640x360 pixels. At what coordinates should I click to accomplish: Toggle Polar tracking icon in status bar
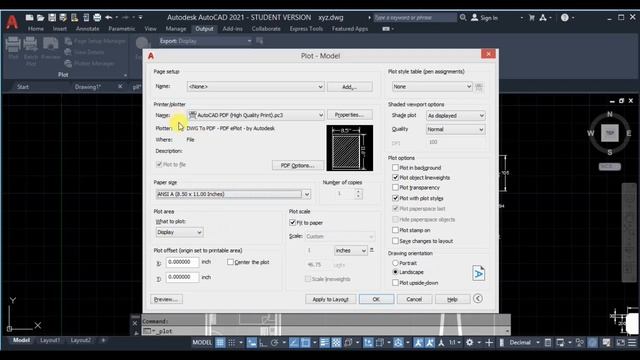275,343
